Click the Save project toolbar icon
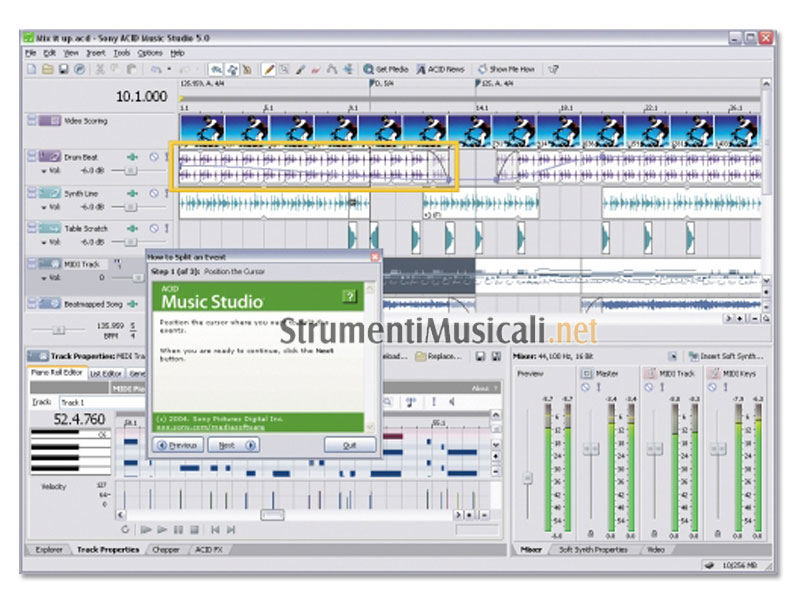 (63, 69)
